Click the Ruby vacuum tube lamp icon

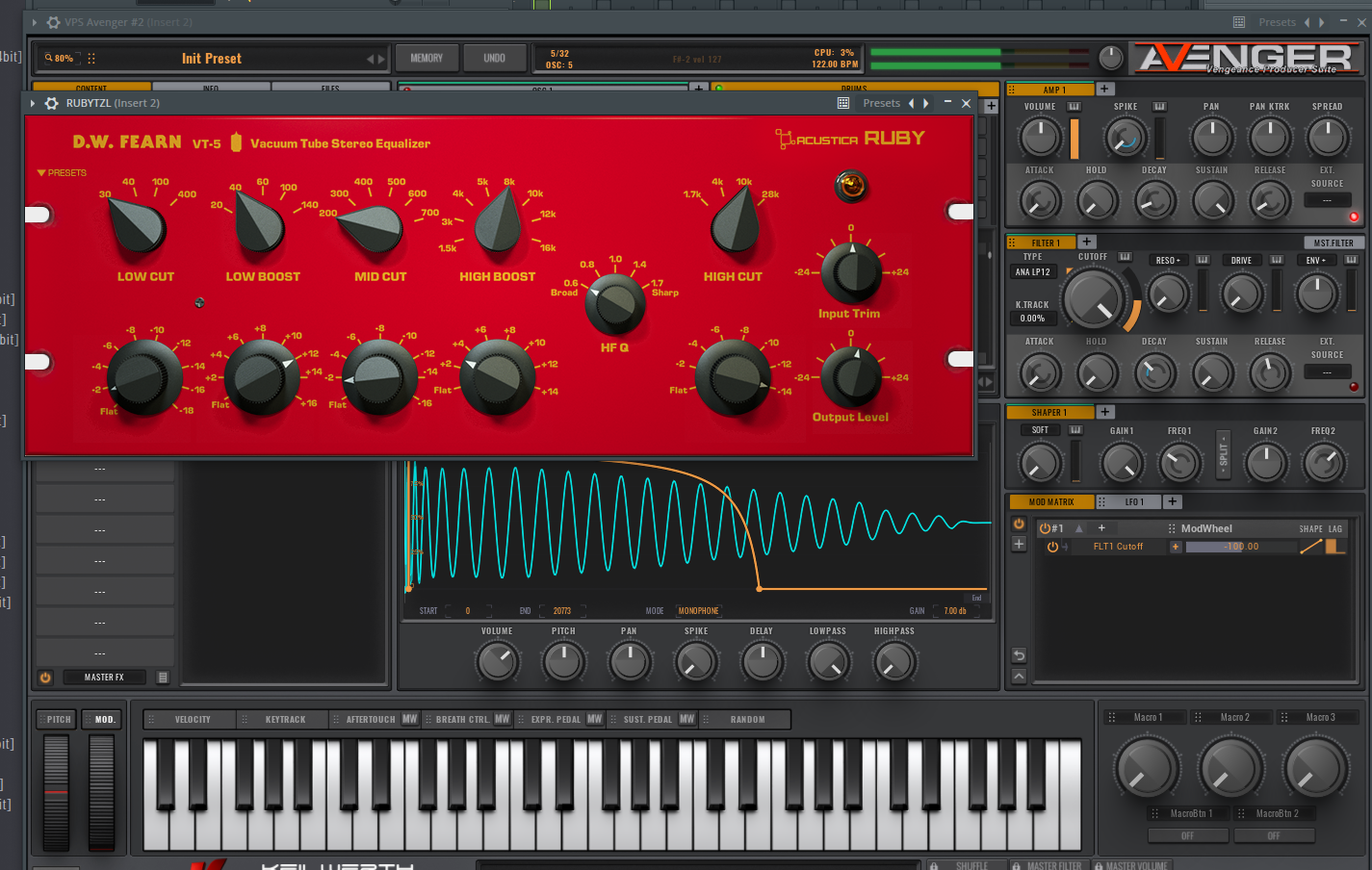coord(851,185)
